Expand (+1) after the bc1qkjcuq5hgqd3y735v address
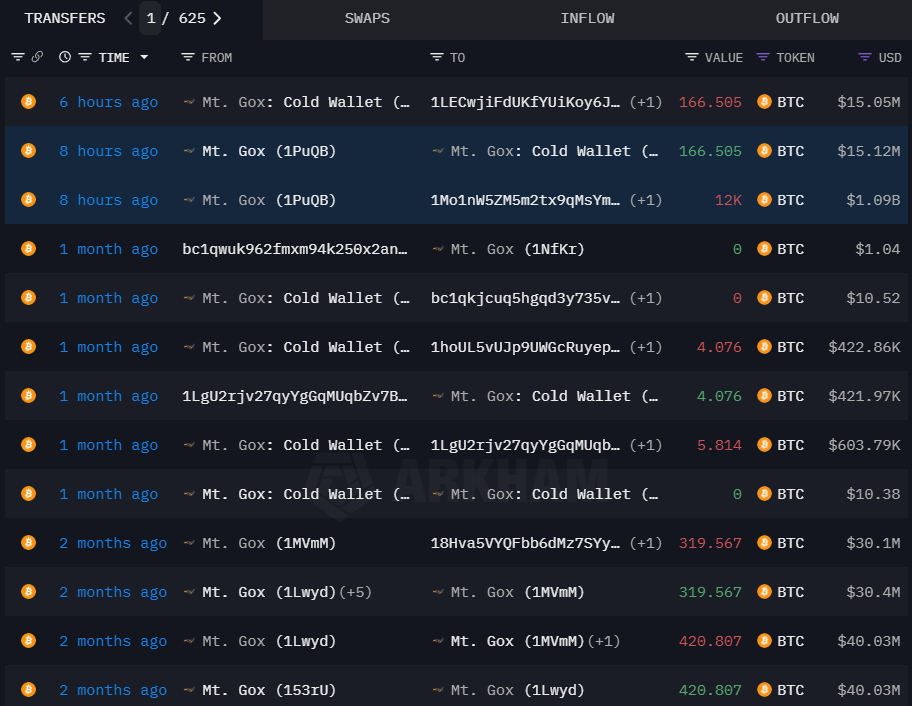Image resolution: width=912 pixels, height=706 pixels. [646, 298]
